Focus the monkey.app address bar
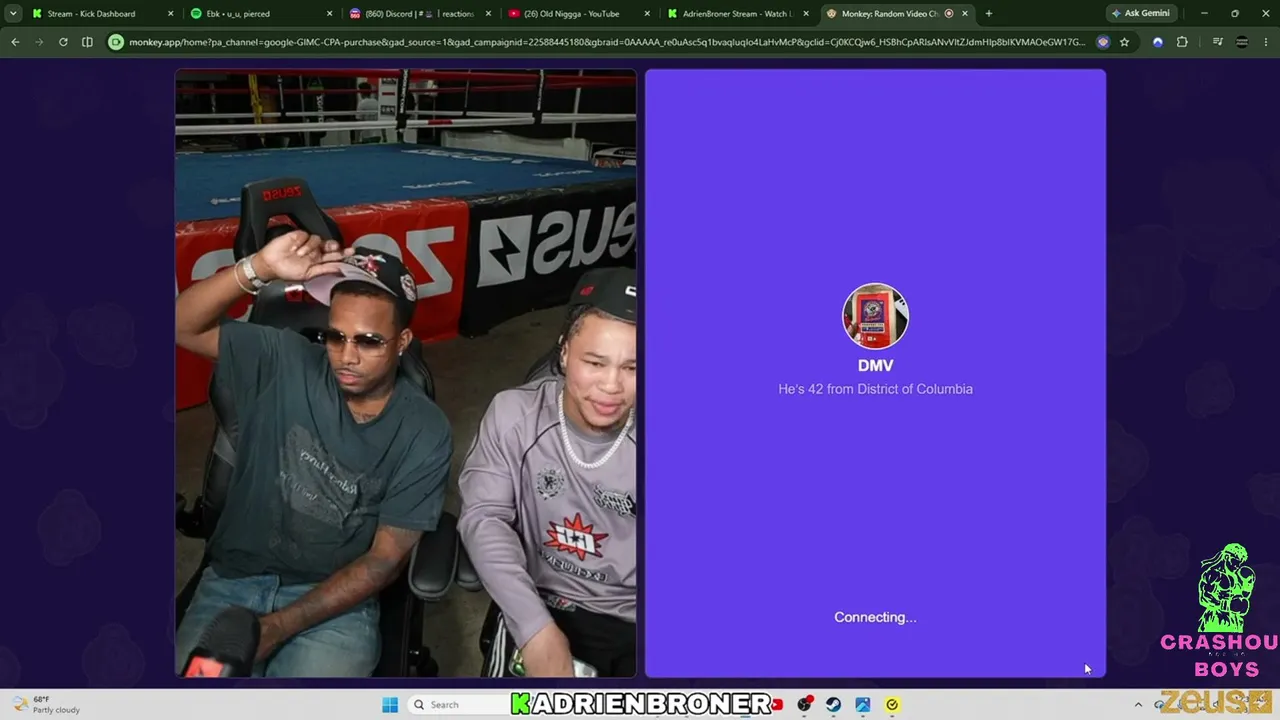This screenshot has width=1280, height=720. 607,42
